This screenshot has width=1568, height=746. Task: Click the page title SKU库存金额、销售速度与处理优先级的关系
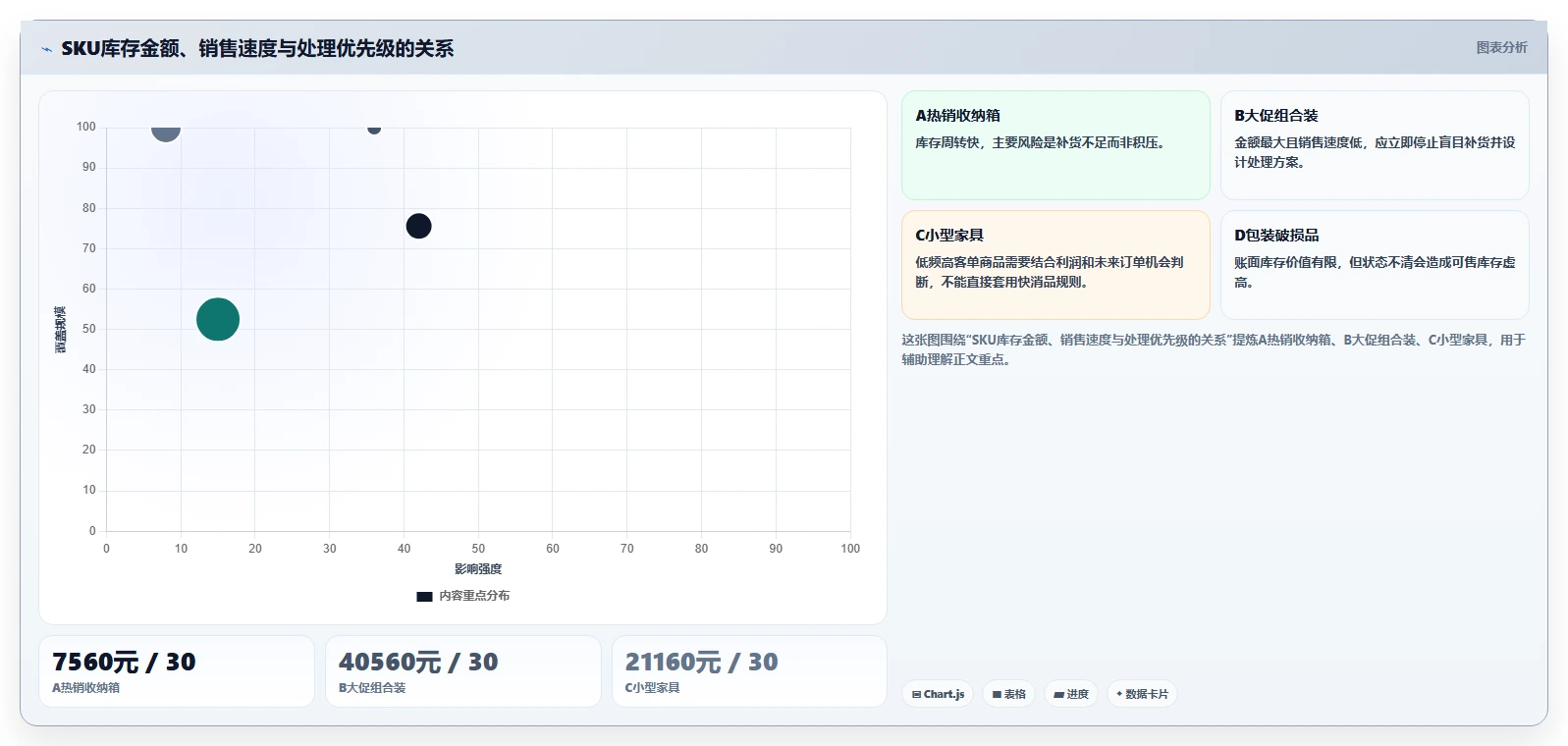(x=257, y=48)
